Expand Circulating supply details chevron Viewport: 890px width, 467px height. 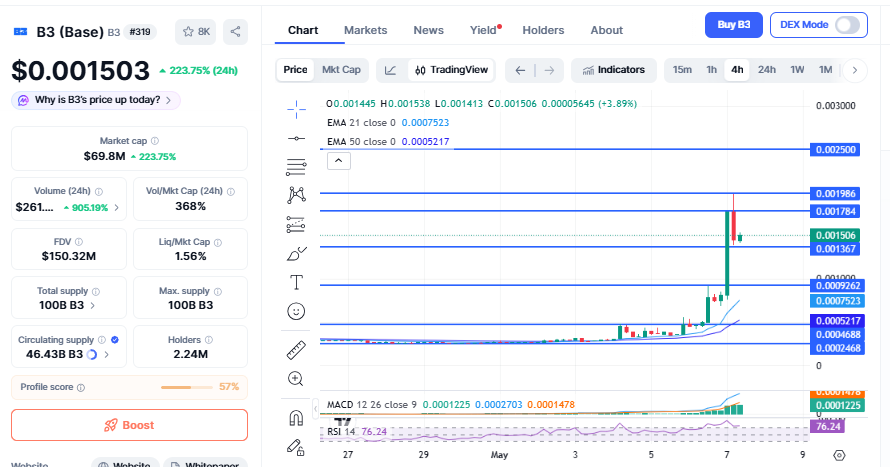(x=107, y=355)
